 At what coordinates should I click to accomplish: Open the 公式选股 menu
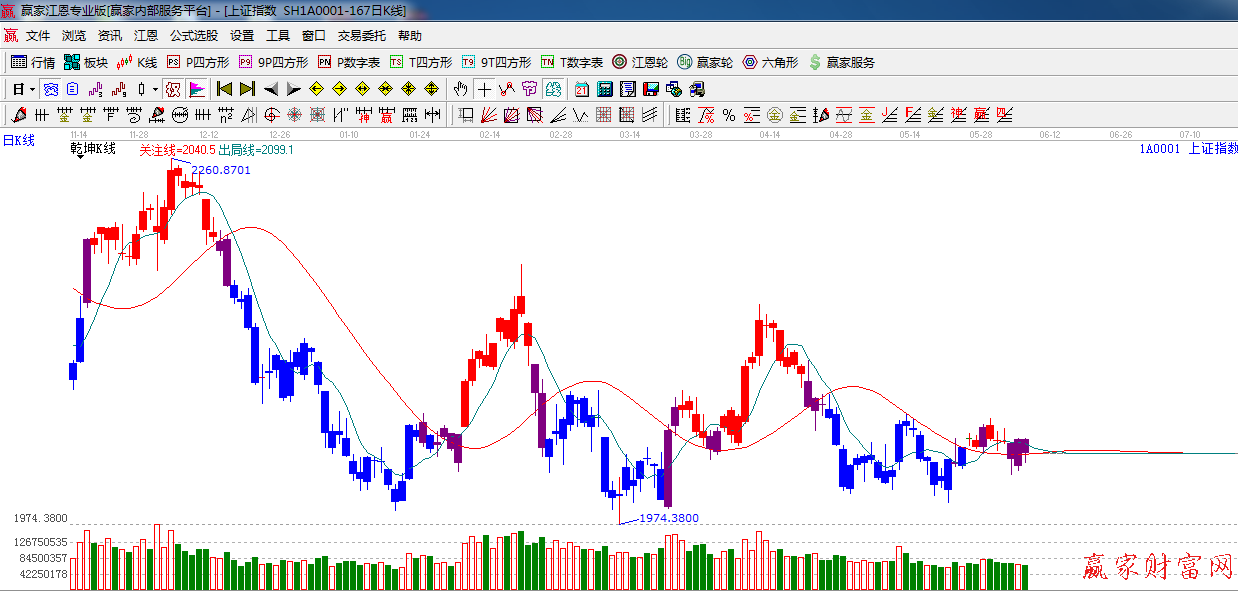click(193, 36)
